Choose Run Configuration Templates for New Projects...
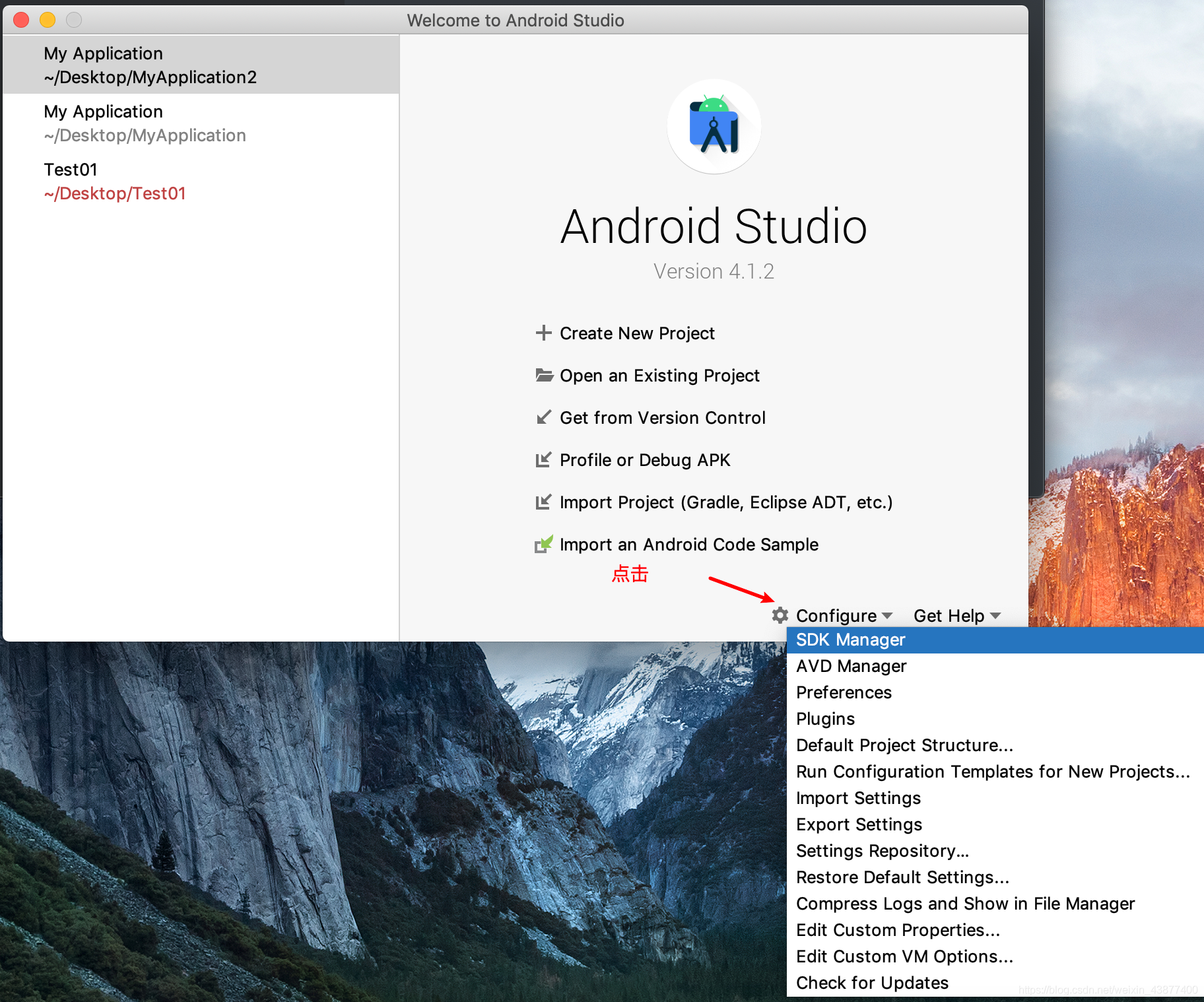This screenshot has width=1204, height=1002. coord(995,772)
